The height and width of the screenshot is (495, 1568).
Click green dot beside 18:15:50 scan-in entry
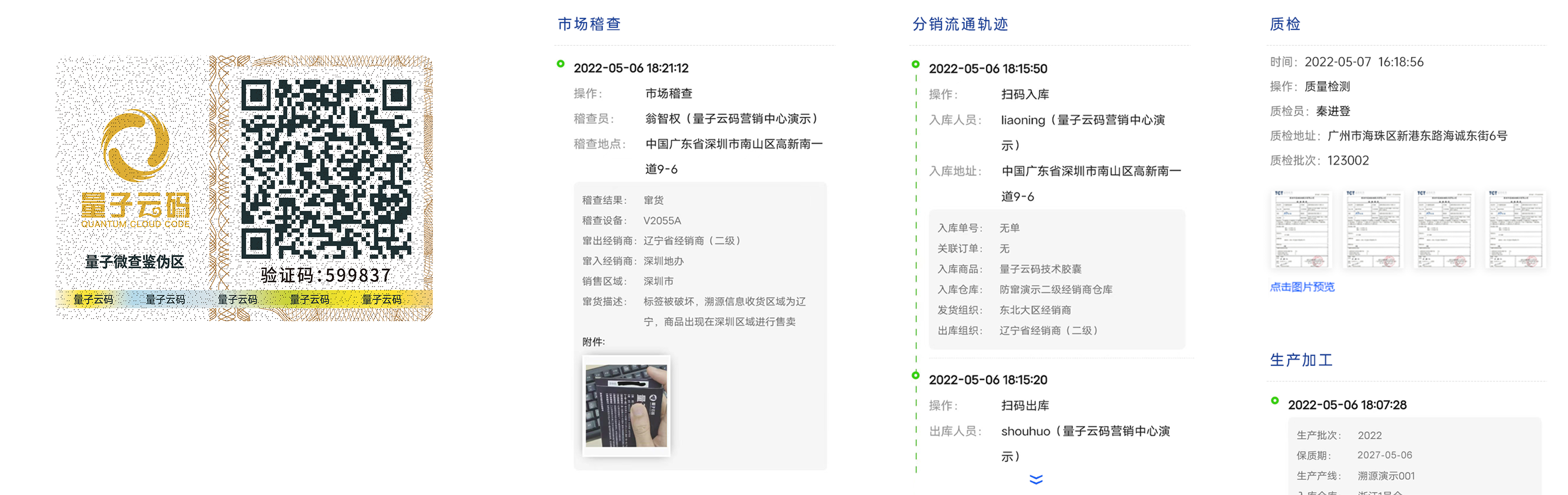916,65
